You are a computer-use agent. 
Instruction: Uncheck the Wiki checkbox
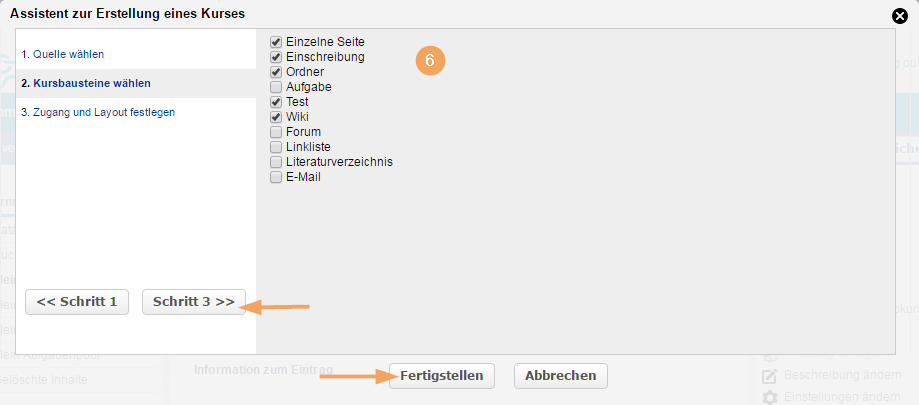click(276, 117)
